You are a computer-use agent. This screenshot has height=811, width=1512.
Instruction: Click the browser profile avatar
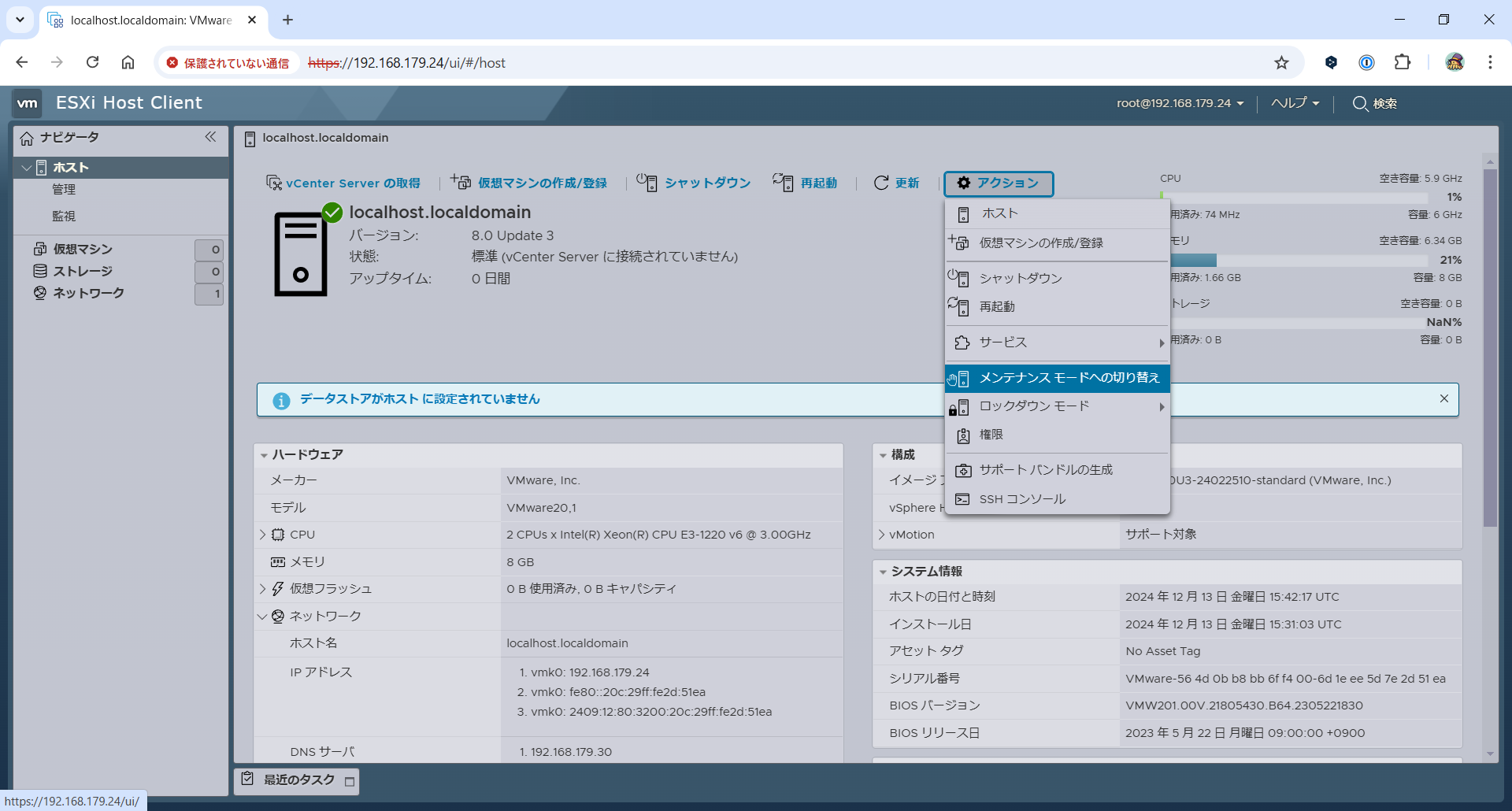point(1455,62)
